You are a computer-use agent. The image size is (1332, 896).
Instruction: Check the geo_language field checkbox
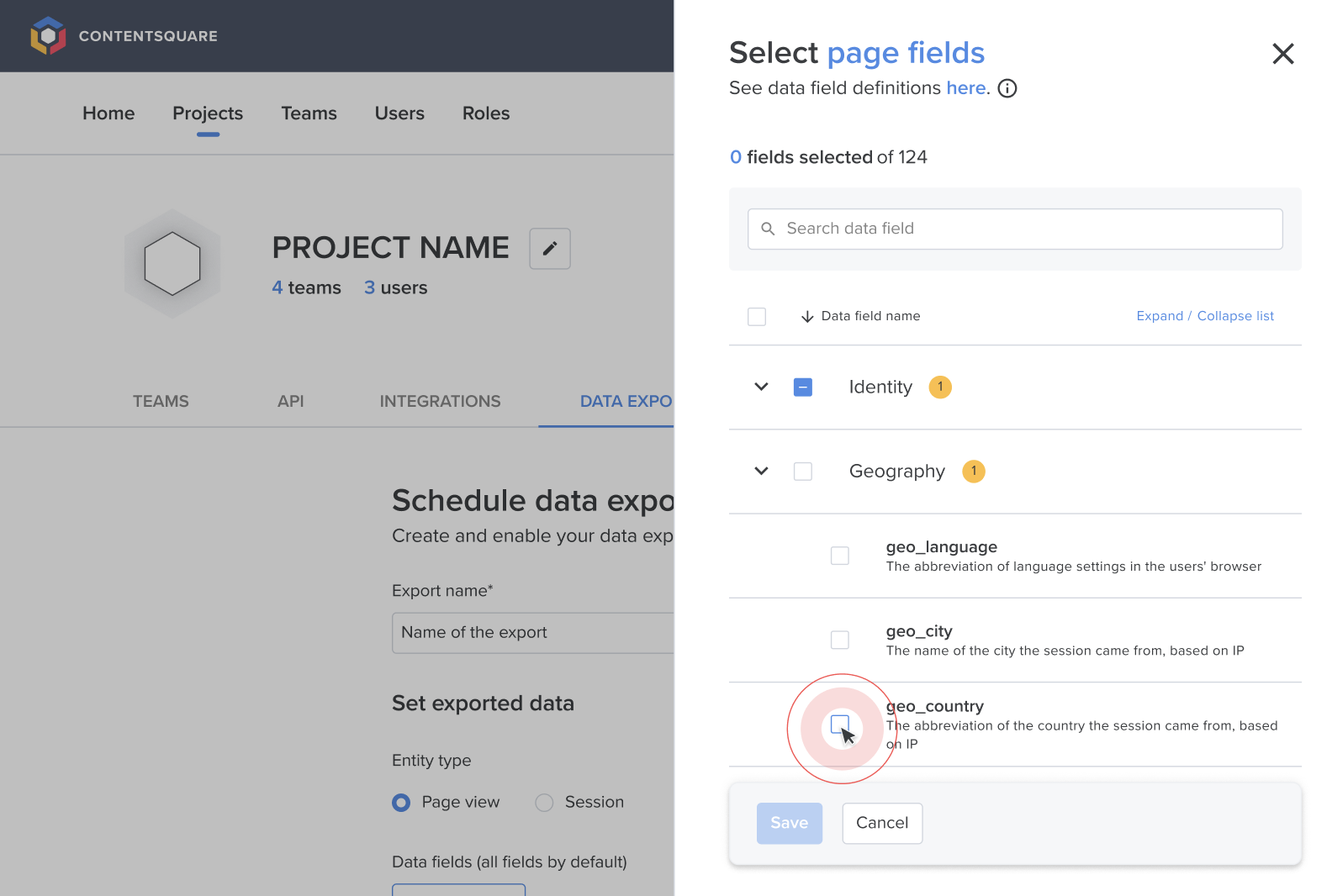pos(840,556)
